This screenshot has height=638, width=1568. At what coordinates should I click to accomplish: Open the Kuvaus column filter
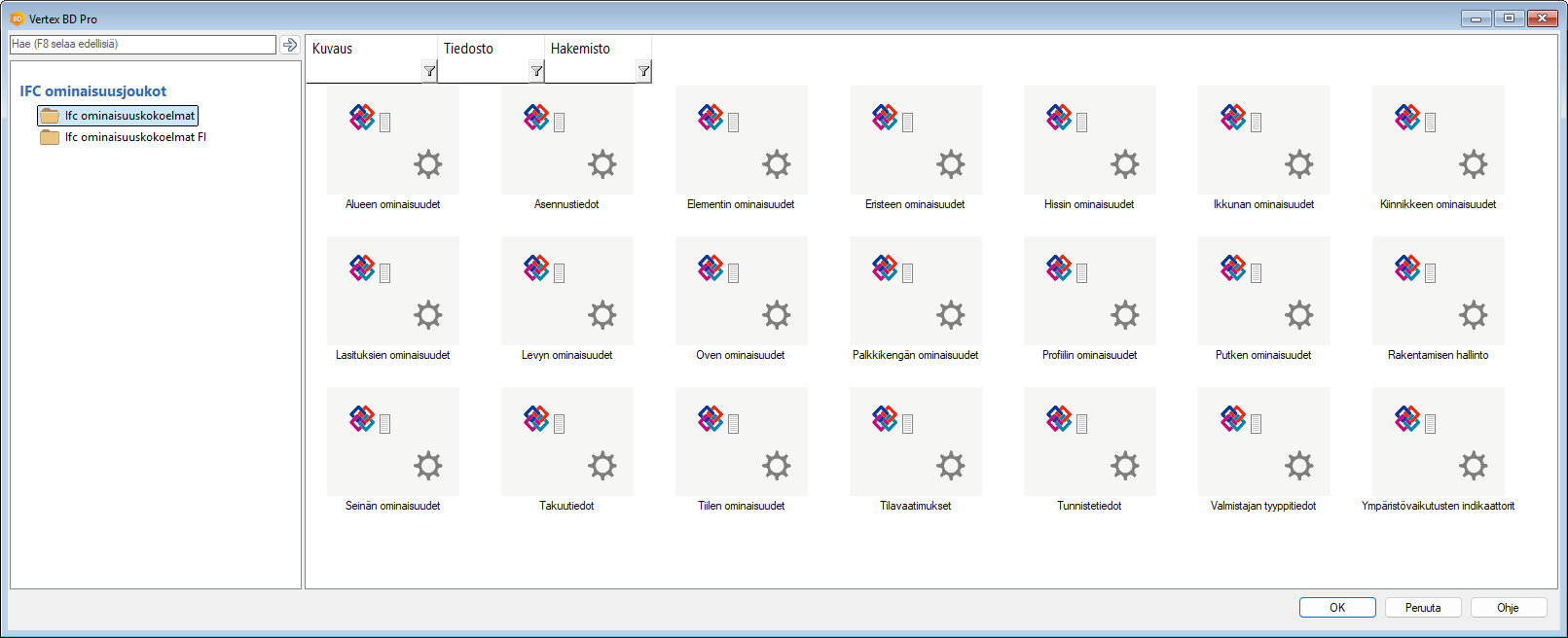(429, 71)
